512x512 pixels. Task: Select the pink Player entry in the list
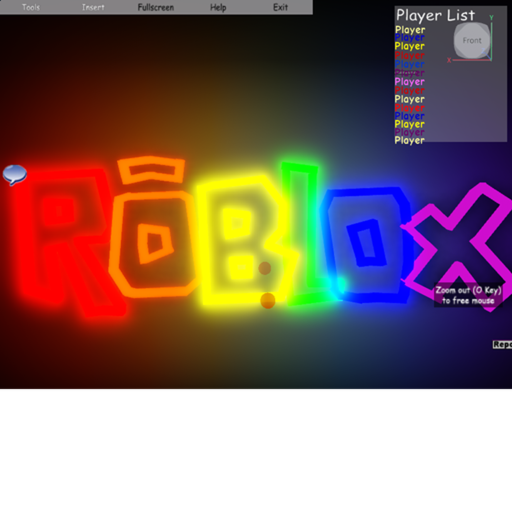(410, 82)
